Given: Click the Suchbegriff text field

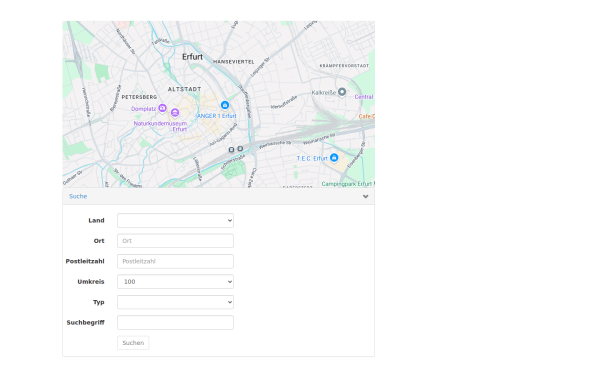Looking at the screenshot, I should click(175, 323).
